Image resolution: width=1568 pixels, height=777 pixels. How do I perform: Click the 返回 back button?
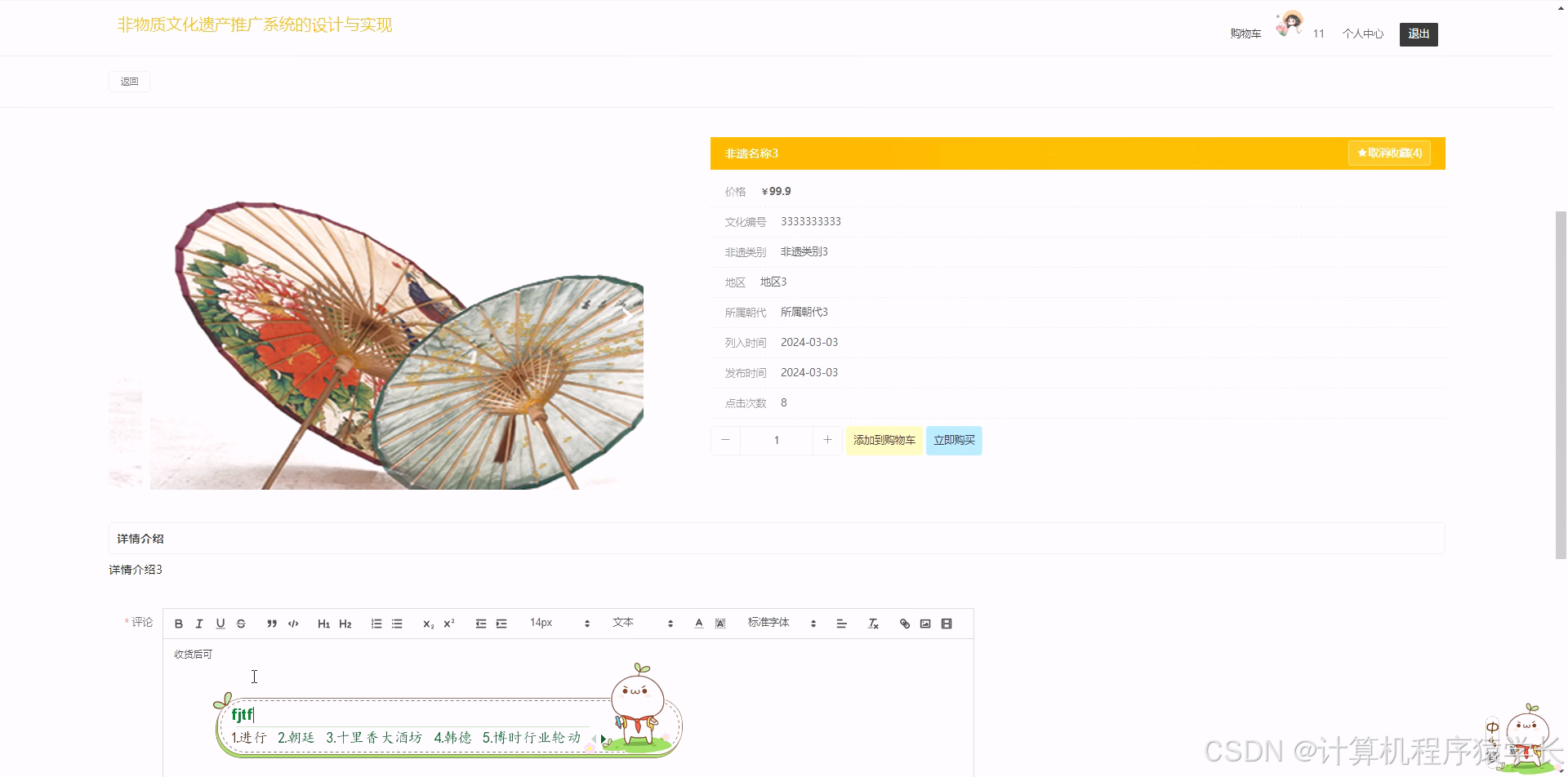tap(129, 82)
